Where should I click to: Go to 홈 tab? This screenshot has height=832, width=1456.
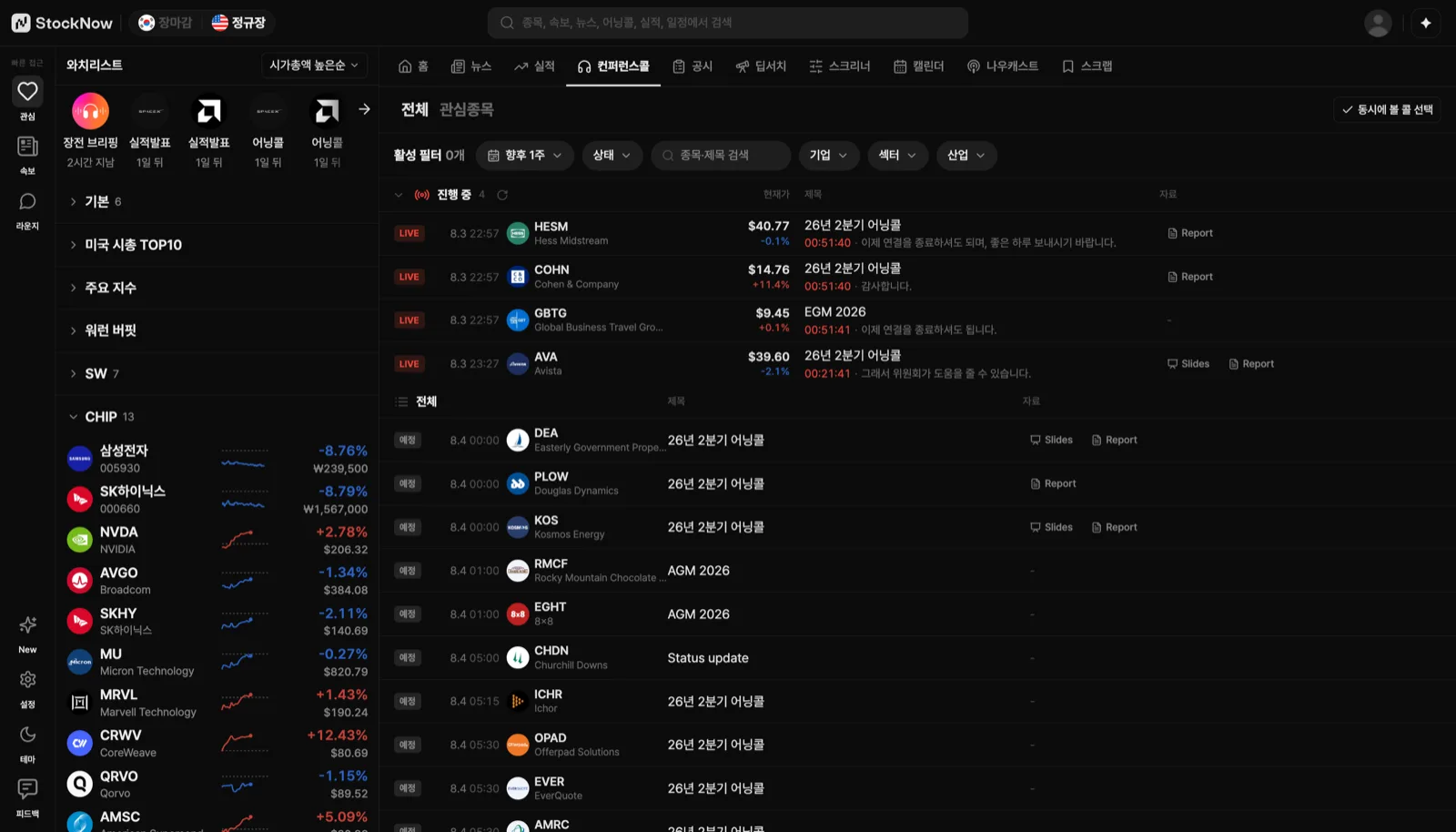click(414, 66)
